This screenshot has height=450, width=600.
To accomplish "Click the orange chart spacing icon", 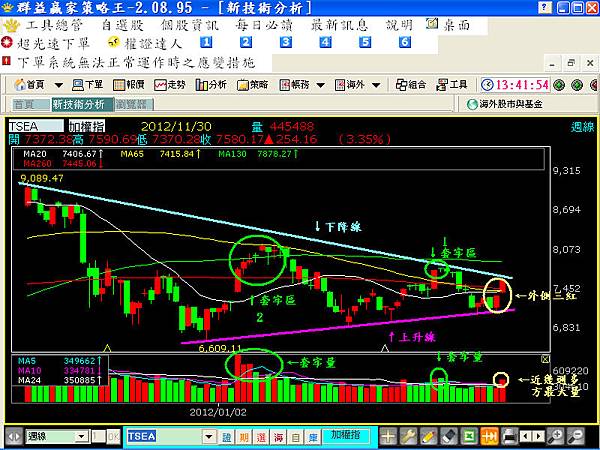I will click(490, 437).
